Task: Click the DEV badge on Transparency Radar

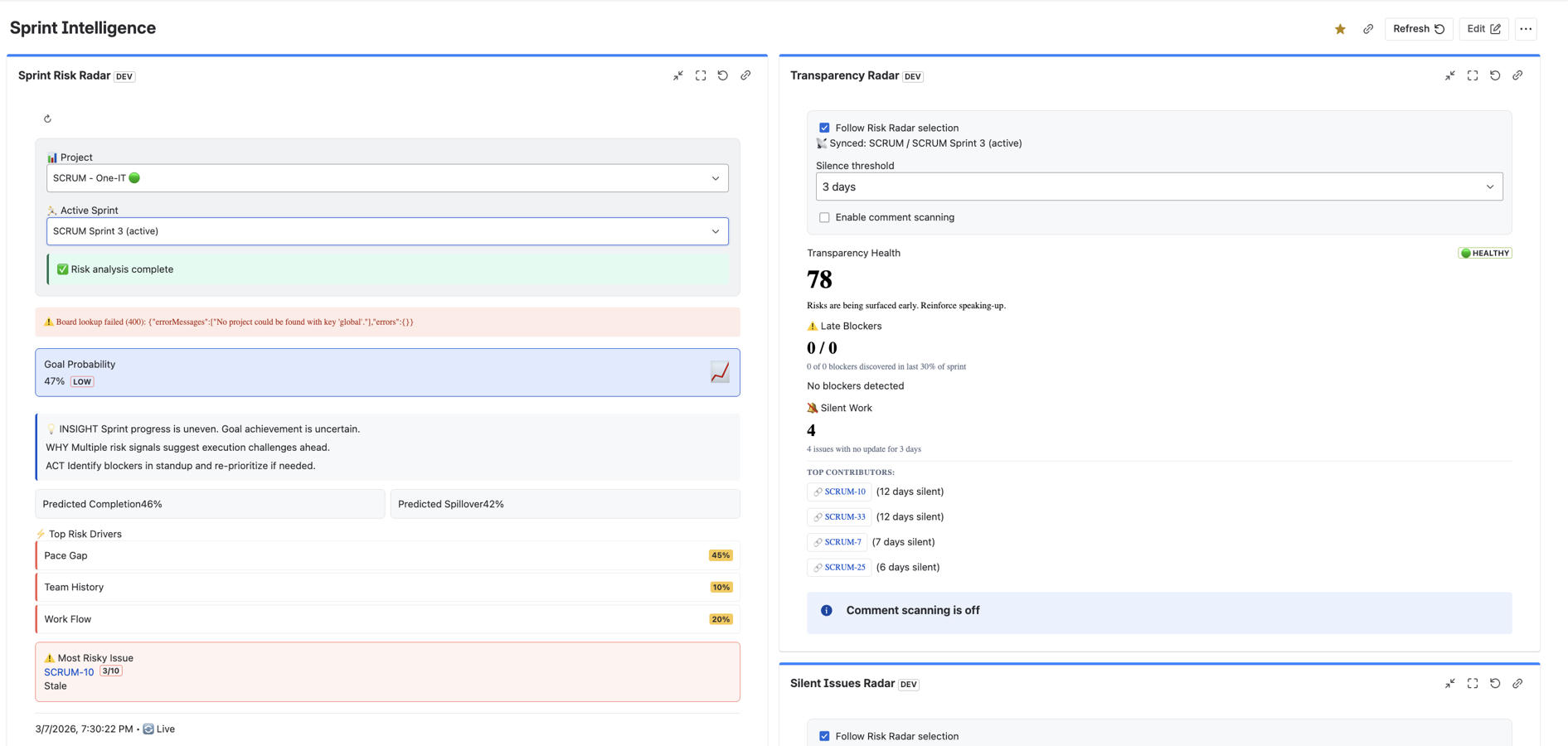Action: coord(911,75)
